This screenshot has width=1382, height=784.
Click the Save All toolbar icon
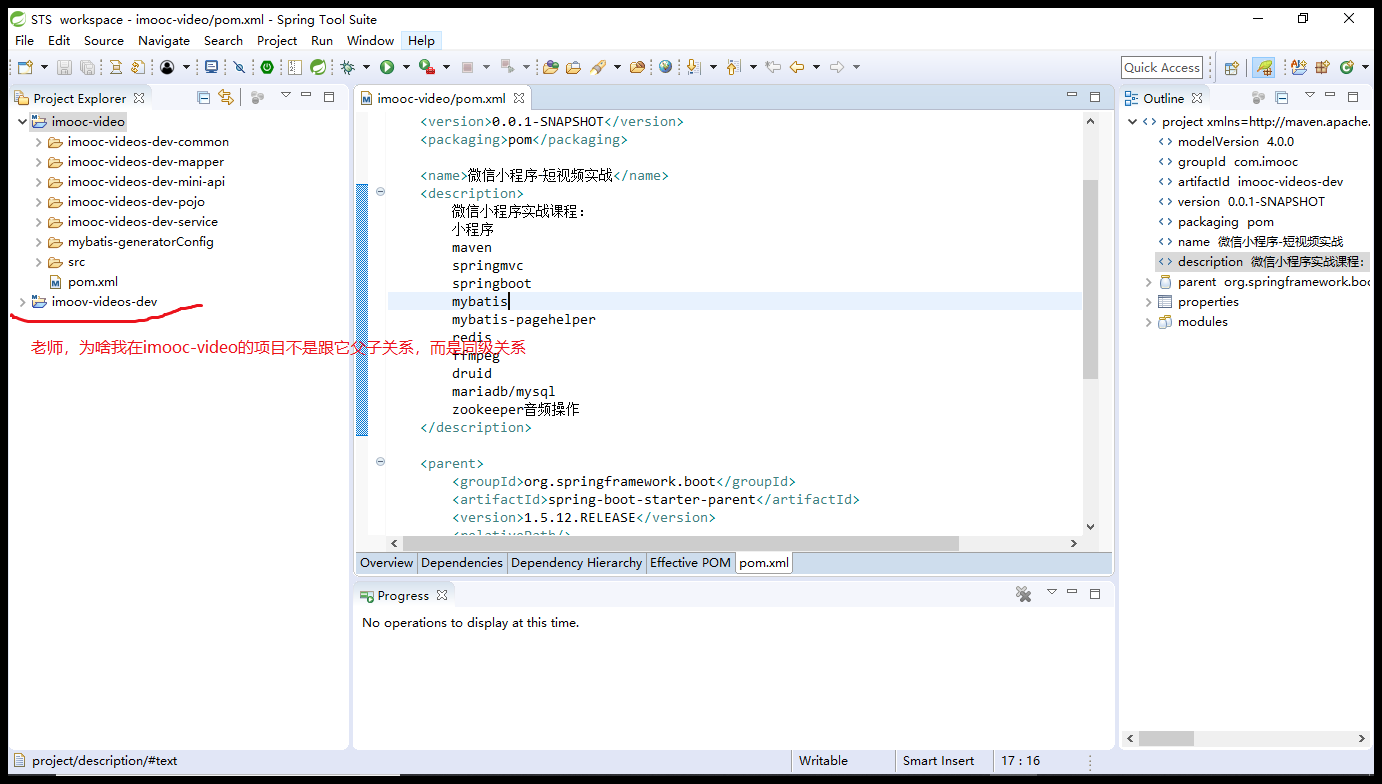(x=87, y=67)
